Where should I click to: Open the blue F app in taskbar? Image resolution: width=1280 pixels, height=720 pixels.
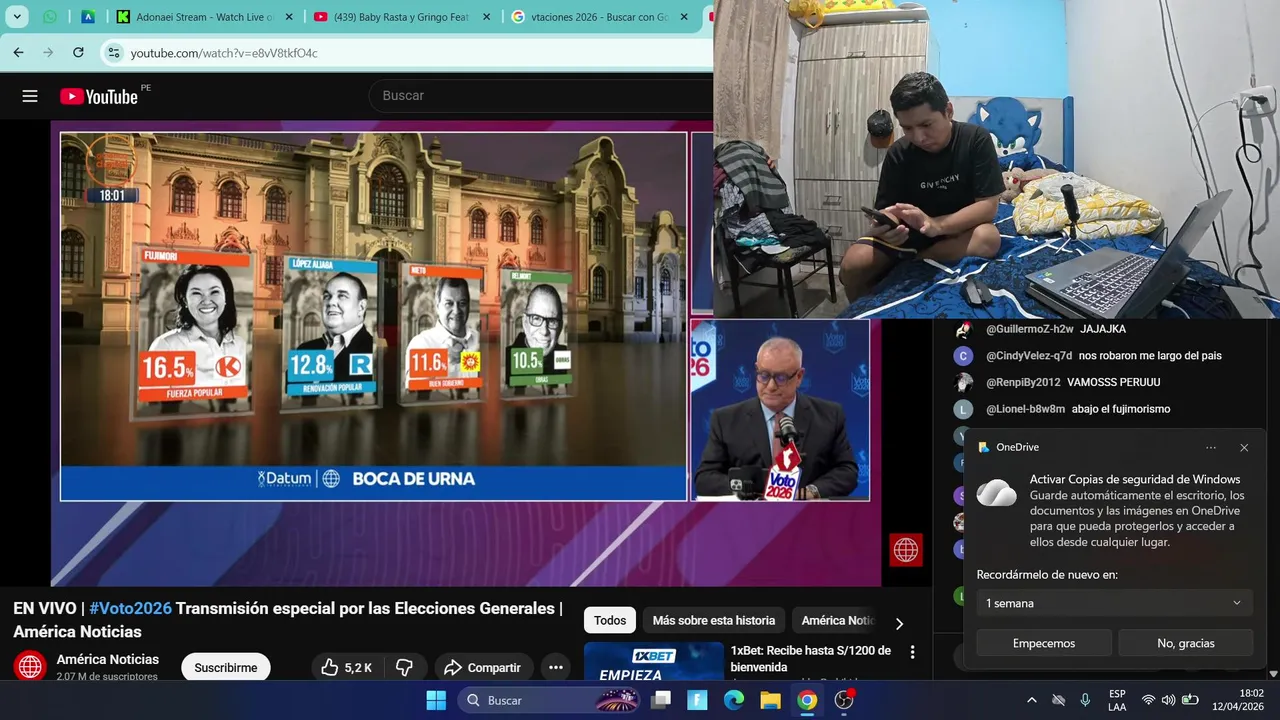(697, 700)
